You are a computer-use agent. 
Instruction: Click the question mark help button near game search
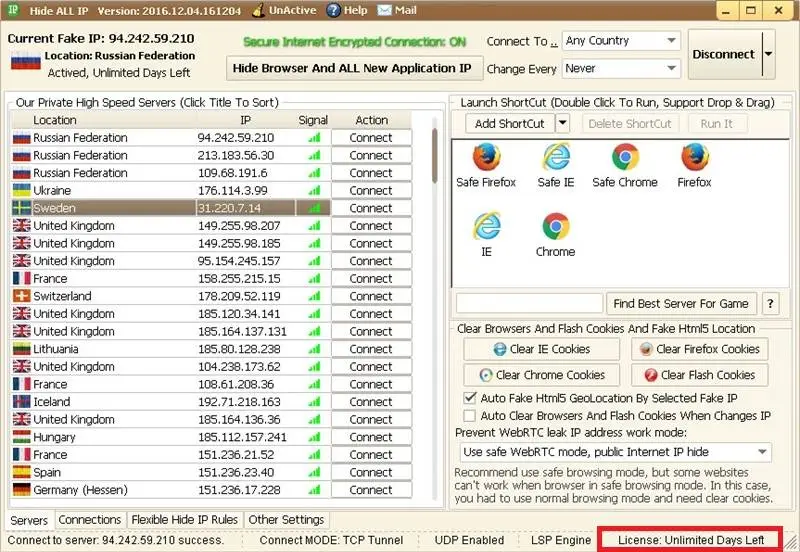[x=770, y=304]
